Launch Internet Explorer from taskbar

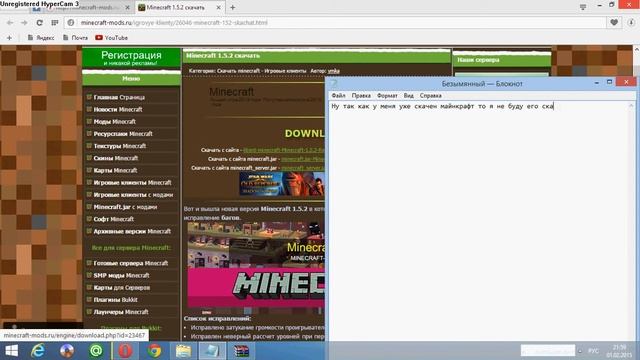pyautogui.click(x=38, y=351)
